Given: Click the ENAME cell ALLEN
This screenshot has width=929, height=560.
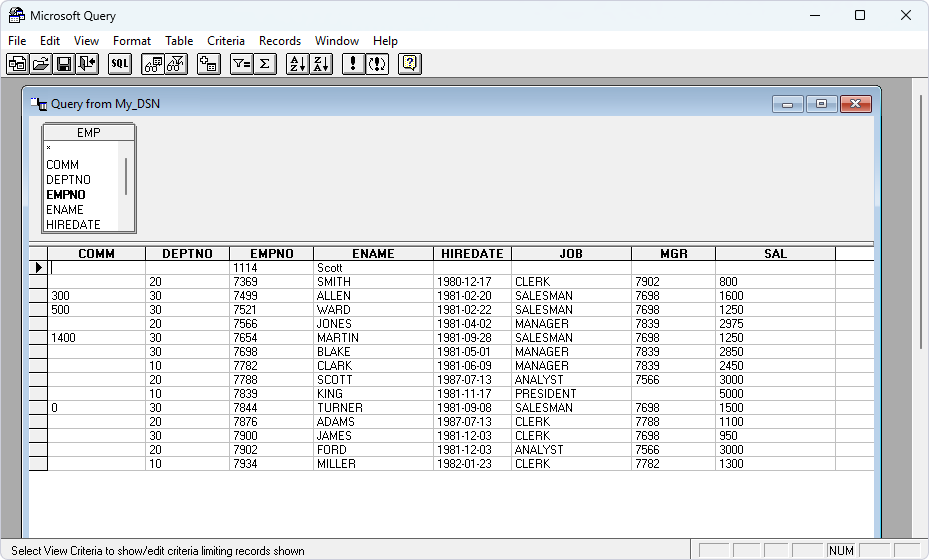Looking at the screenshot, I should [x=373, y=296].
